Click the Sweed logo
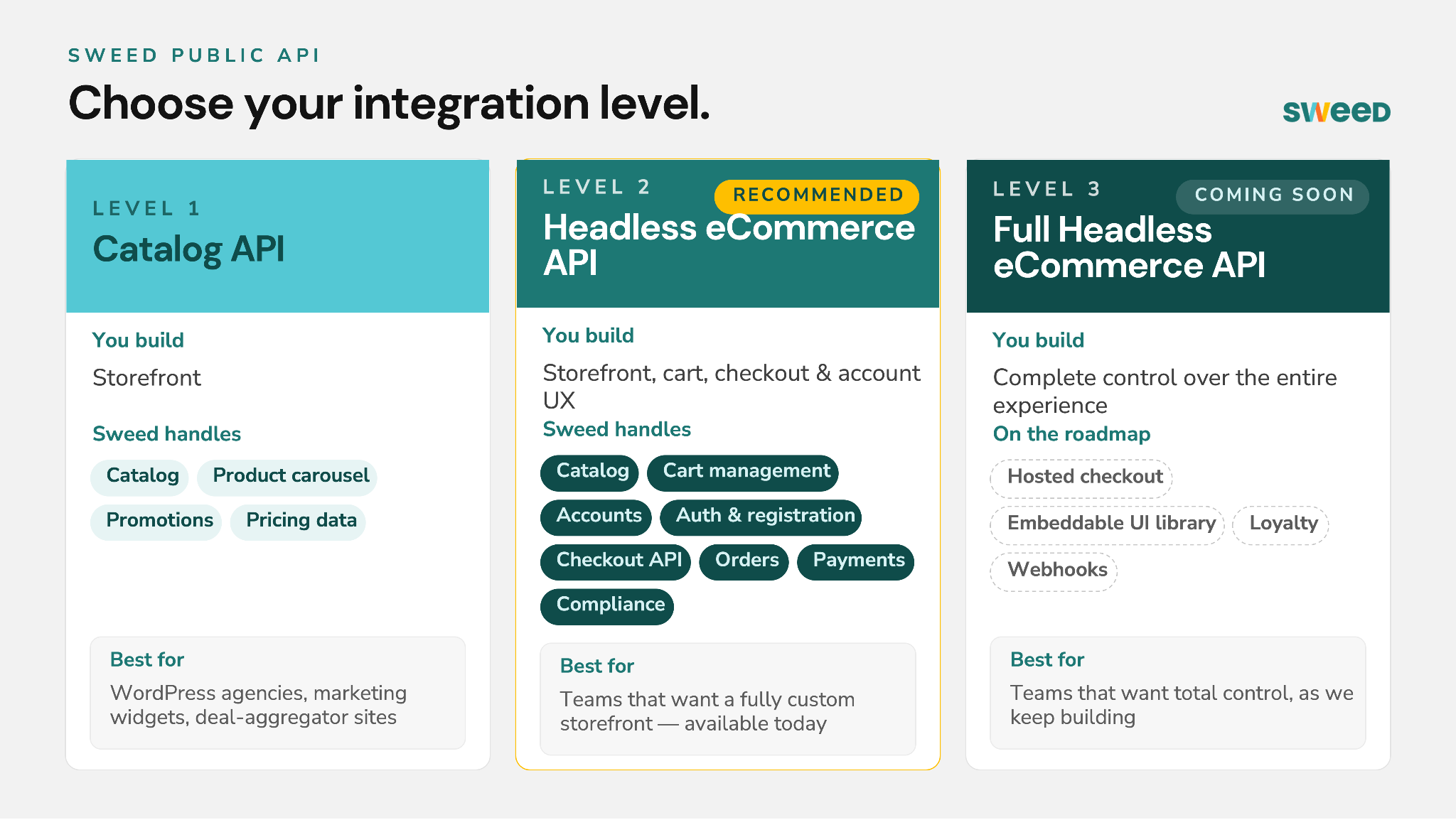This screenshot has height=820, width=1456. pyautogui.click(x=1336, y=112)
